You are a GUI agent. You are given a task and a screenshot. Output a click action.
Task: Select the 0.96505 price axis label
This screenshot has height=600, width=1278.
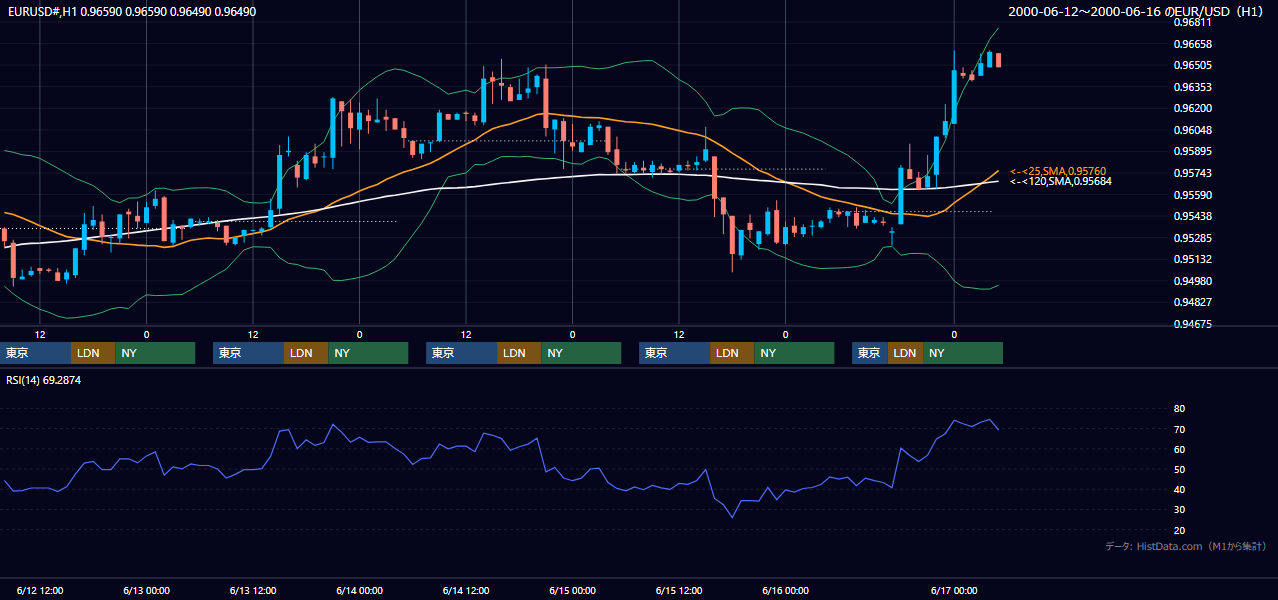click(1193, 65)
